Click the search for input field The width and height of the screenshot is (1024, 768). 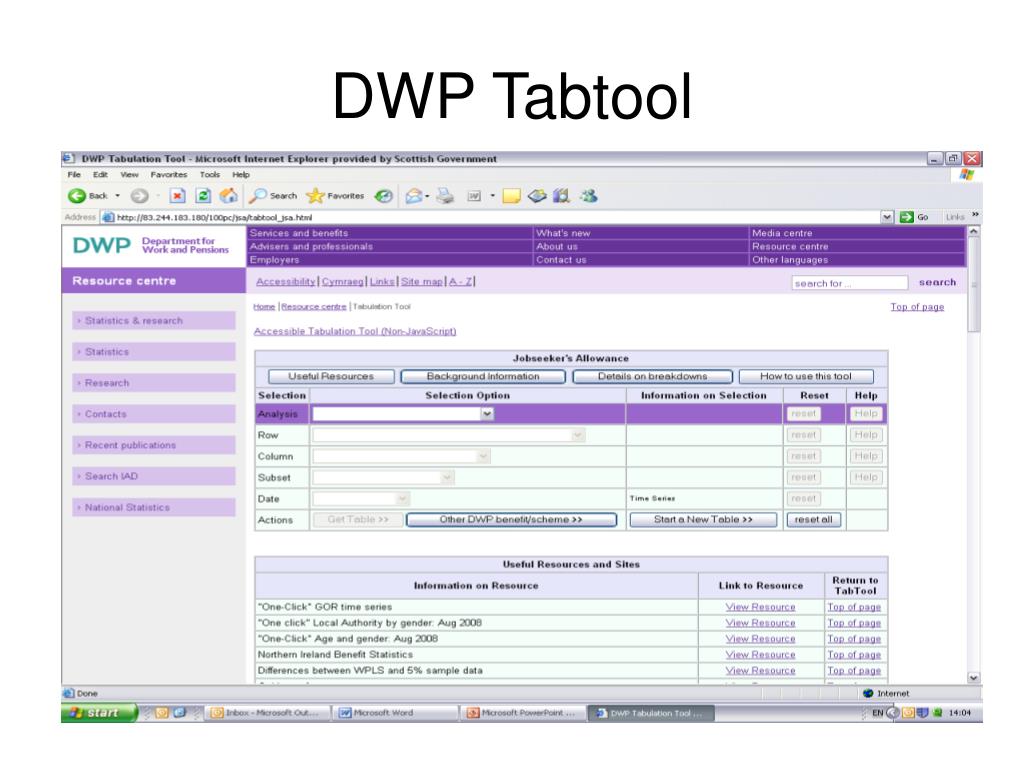coord(850,283)
